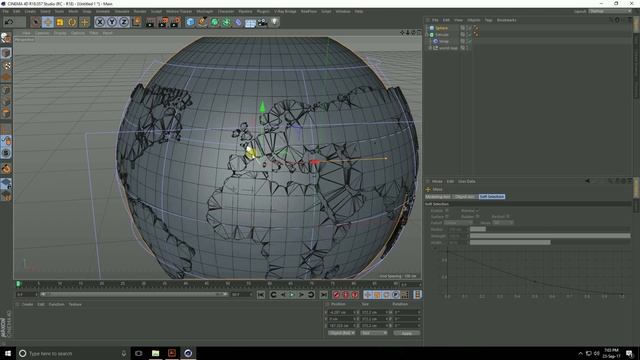Open the Deformer objects icon
The image size is (640, 360).
click(x=238, y=22)
